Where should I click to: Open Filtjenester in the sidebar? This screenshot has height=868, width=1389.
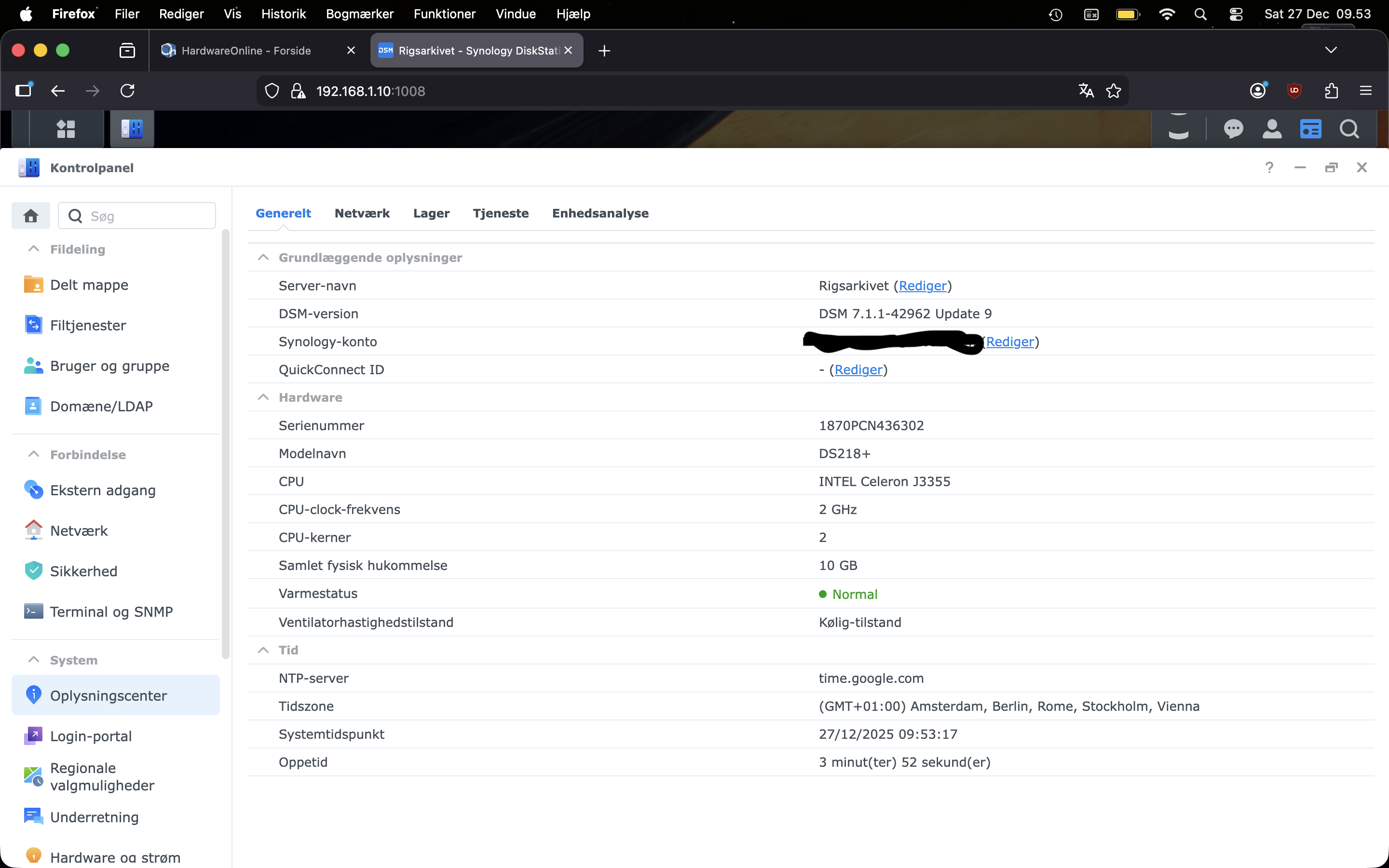click(x=116, y=325)
